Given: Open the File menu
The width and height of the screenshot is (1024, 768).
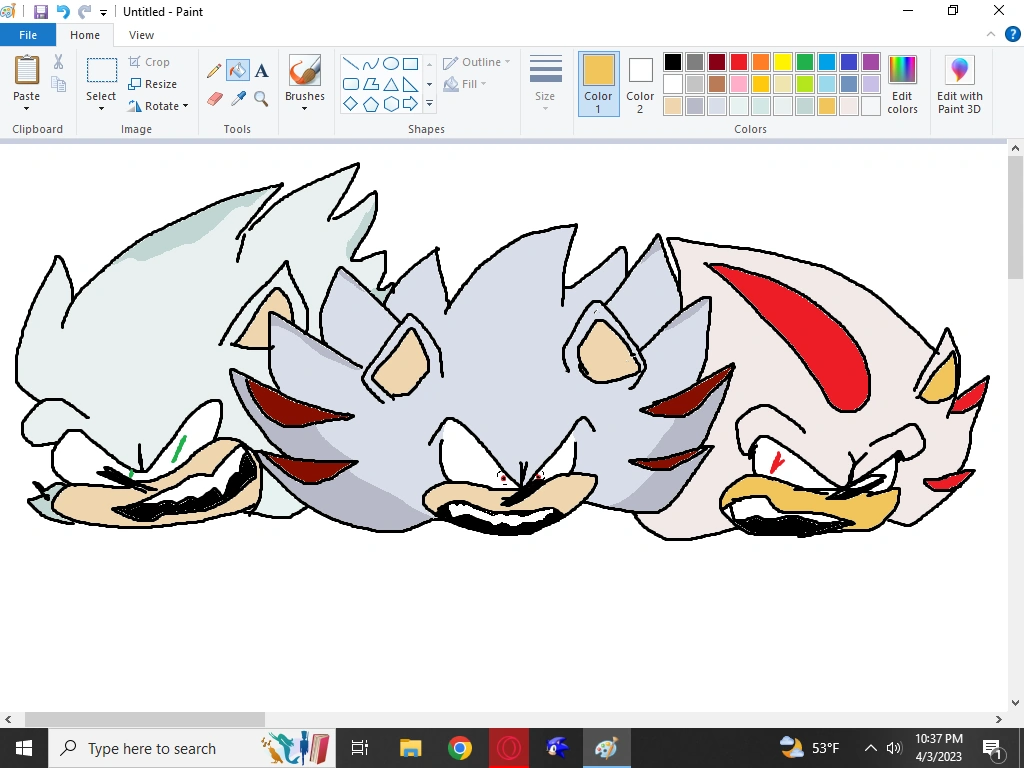Looking at the screenshot, I should point(28,35).
